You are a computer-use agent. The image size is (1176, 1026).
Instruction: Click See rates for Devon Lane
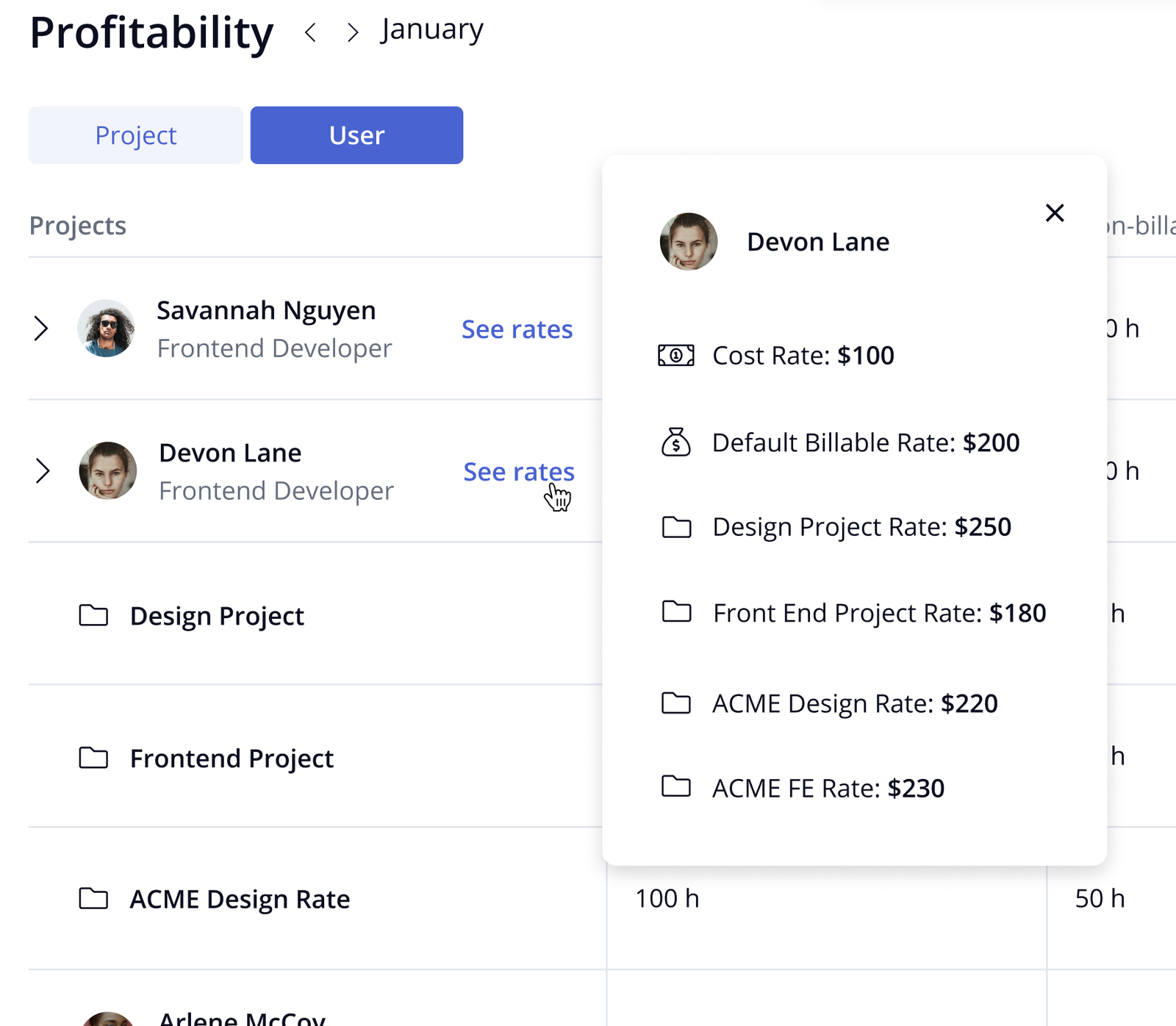pos(518,472)
